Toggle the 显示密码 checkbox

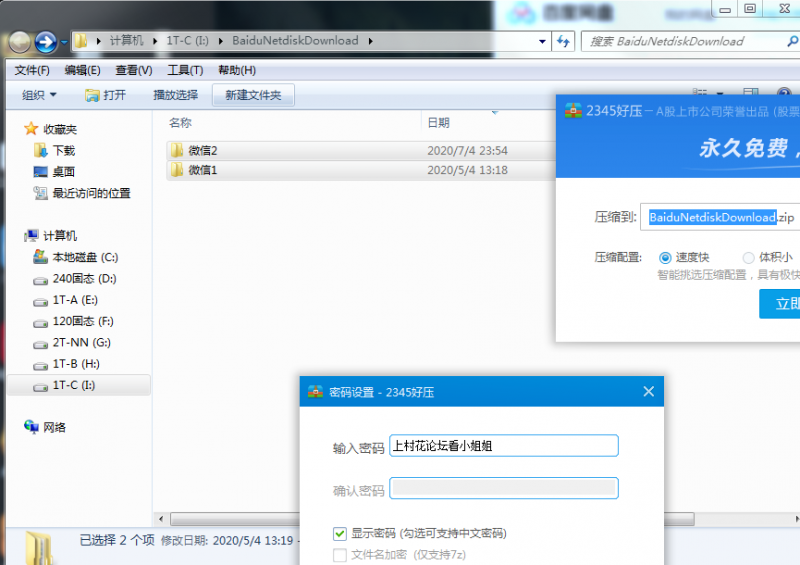tap(340, 533)
